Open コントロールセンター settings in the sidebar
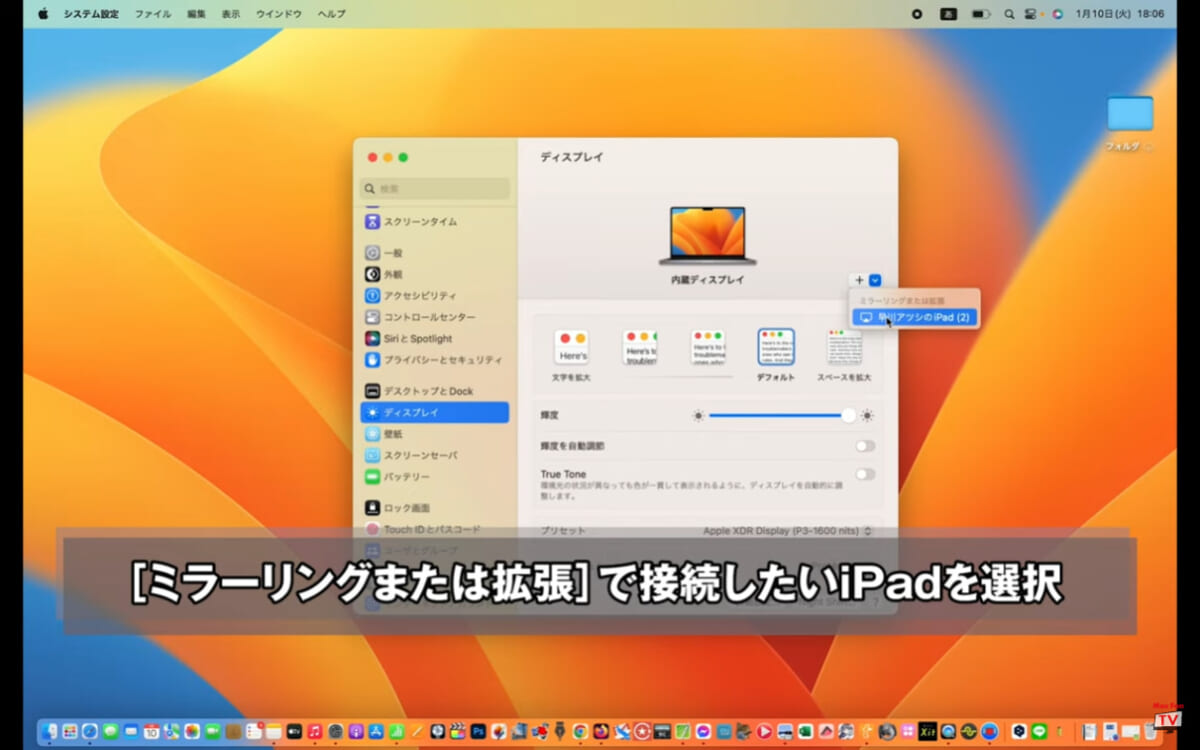 coord(434,317)
